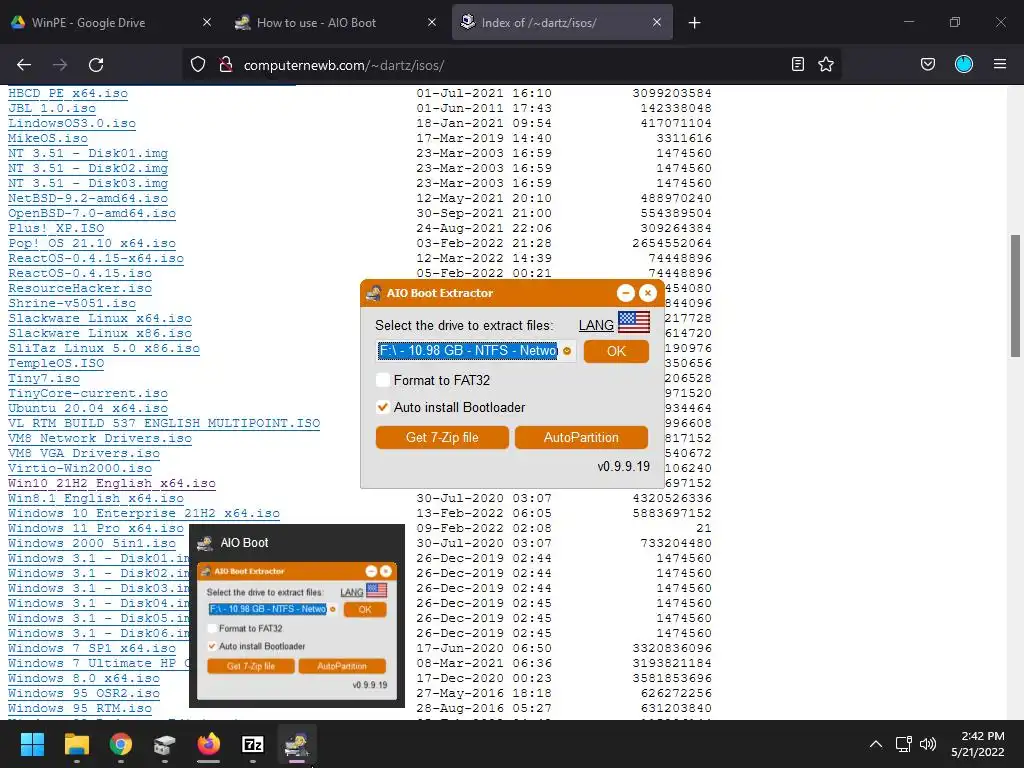This screenshot has height=768, width=1024.
Task: Toggle reader view icon
Action: [x=797, y=65]
